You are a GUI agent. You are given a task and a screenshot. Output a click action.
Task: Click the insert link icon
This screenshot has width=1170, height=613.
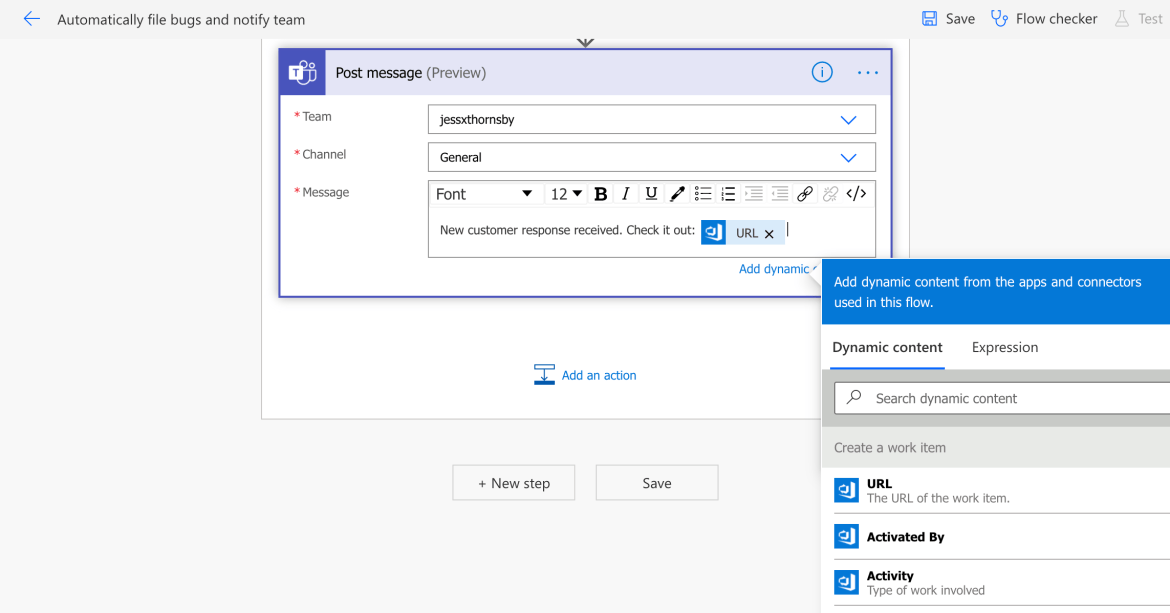coord(805,194)
